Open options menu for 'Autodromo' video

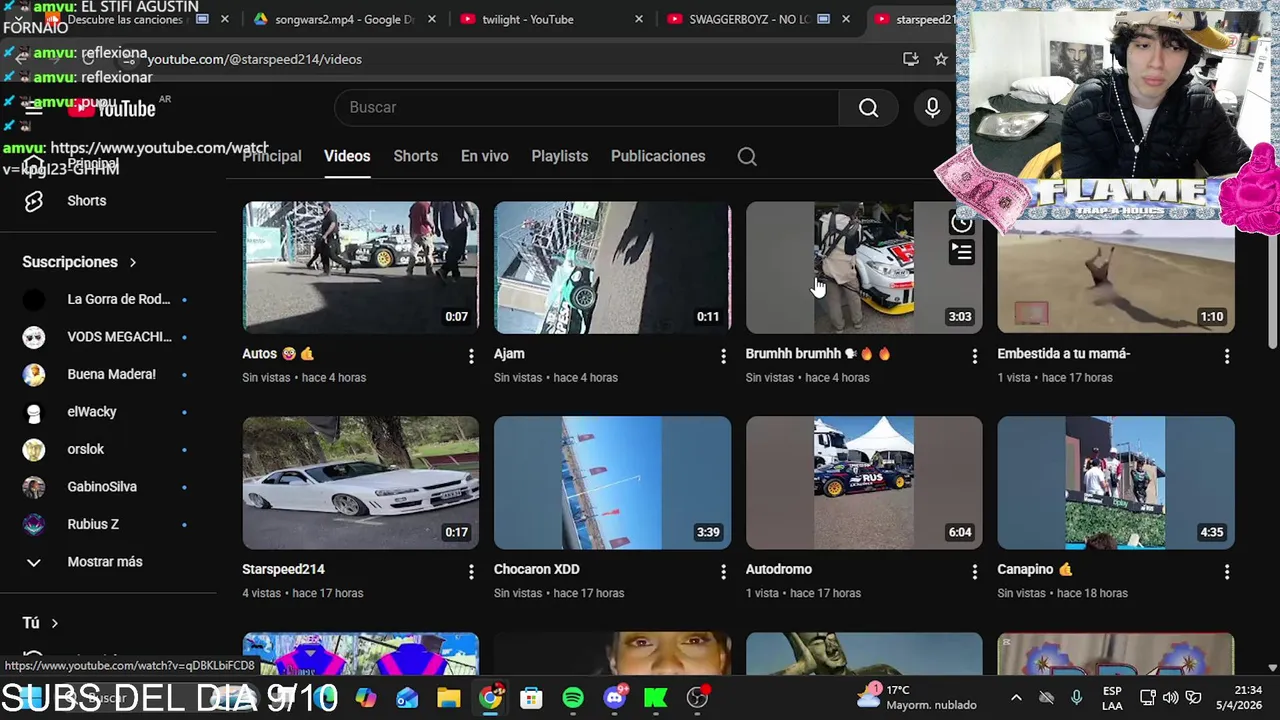tap(975, 572)
